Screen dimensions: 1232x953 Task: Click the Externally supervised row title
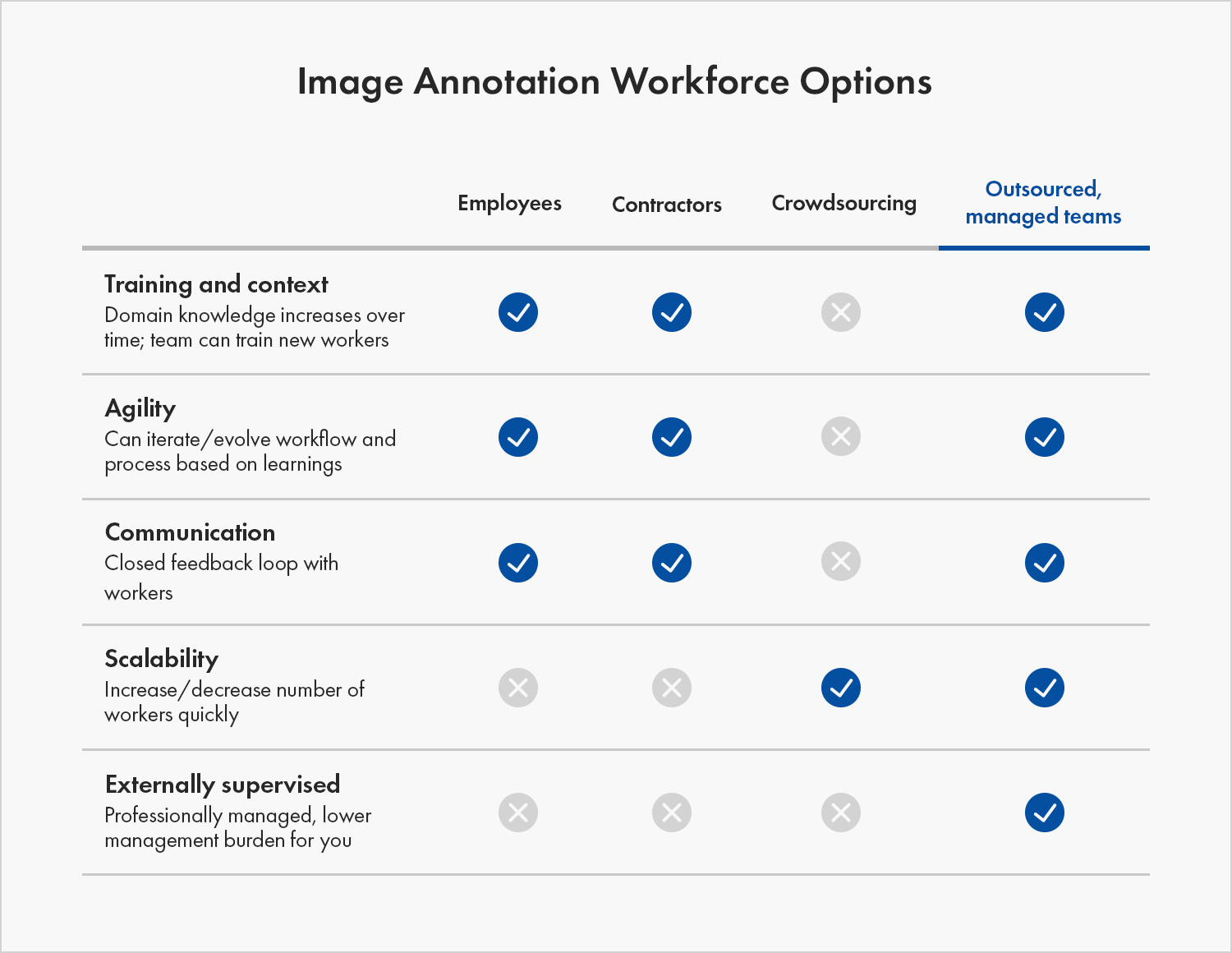[223, 785]
